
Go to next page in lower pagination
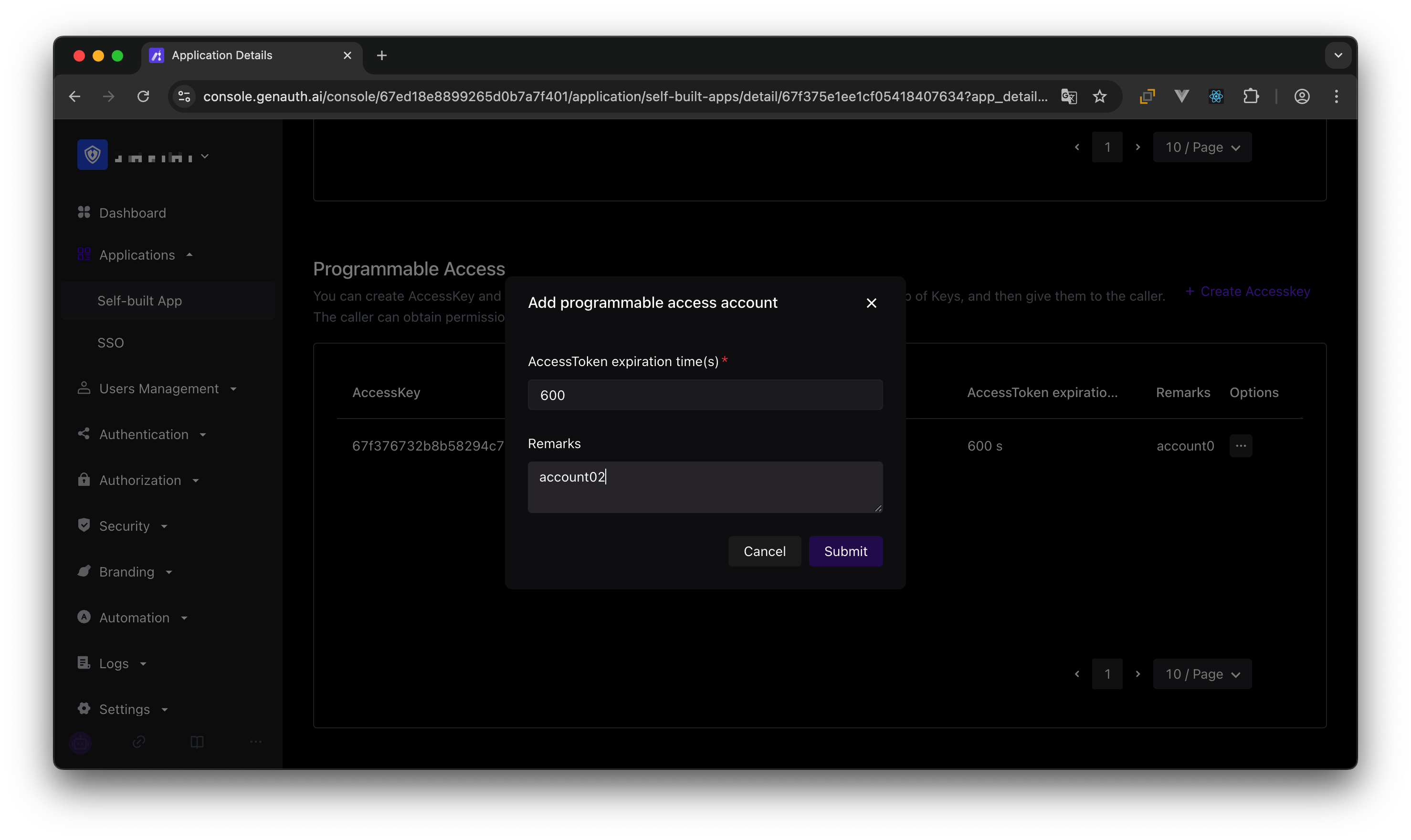pos(1137,673)
